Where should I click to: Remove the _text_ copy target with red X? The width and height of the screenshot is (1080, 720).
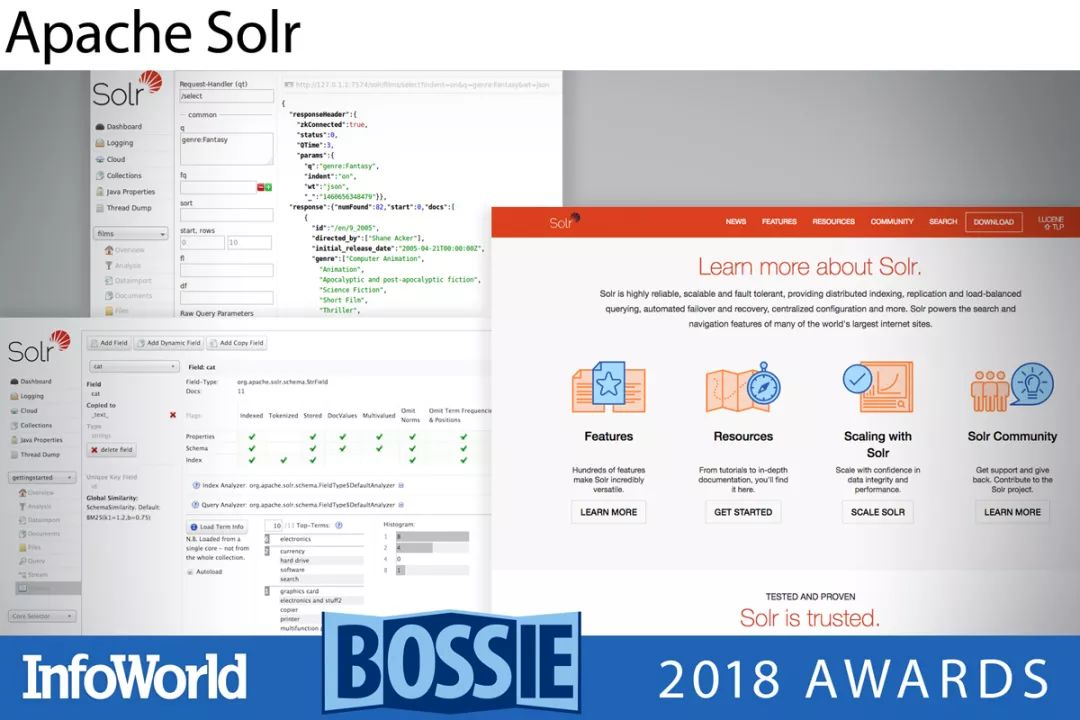[x=173, y=415]
